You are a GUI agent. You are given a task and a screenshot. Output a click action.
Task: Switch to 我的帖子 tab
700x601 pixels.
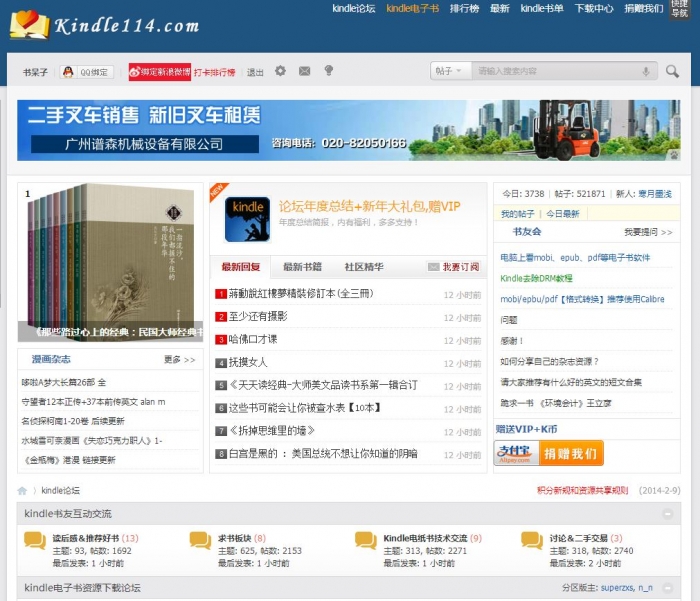[x=517, y=214]
